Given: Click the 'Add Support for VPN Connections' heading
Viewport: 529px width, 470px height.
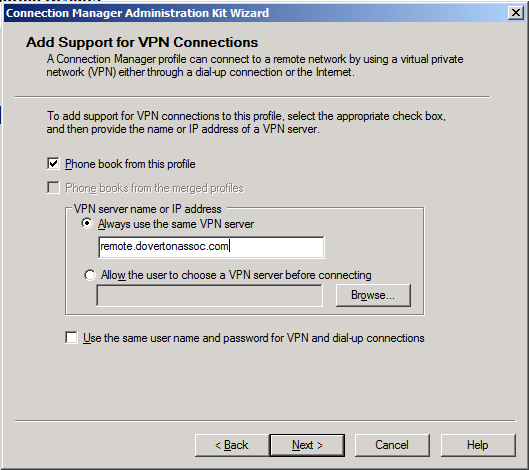Looking at the screenshot, I should pos(142,43).
